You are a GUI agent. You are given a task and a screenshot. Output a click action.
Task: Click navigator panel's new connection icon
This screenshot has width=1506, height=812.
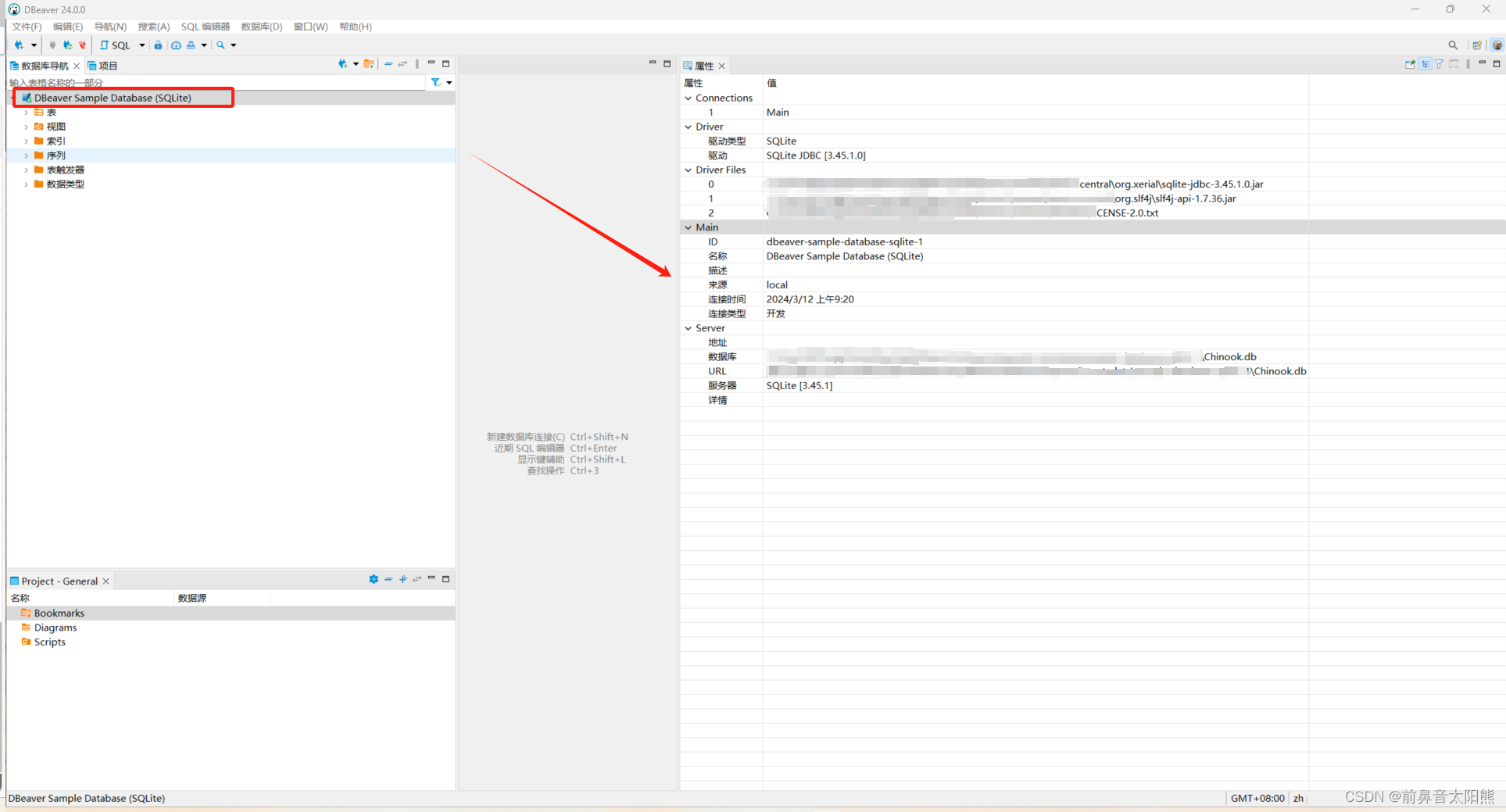point(342,64)
